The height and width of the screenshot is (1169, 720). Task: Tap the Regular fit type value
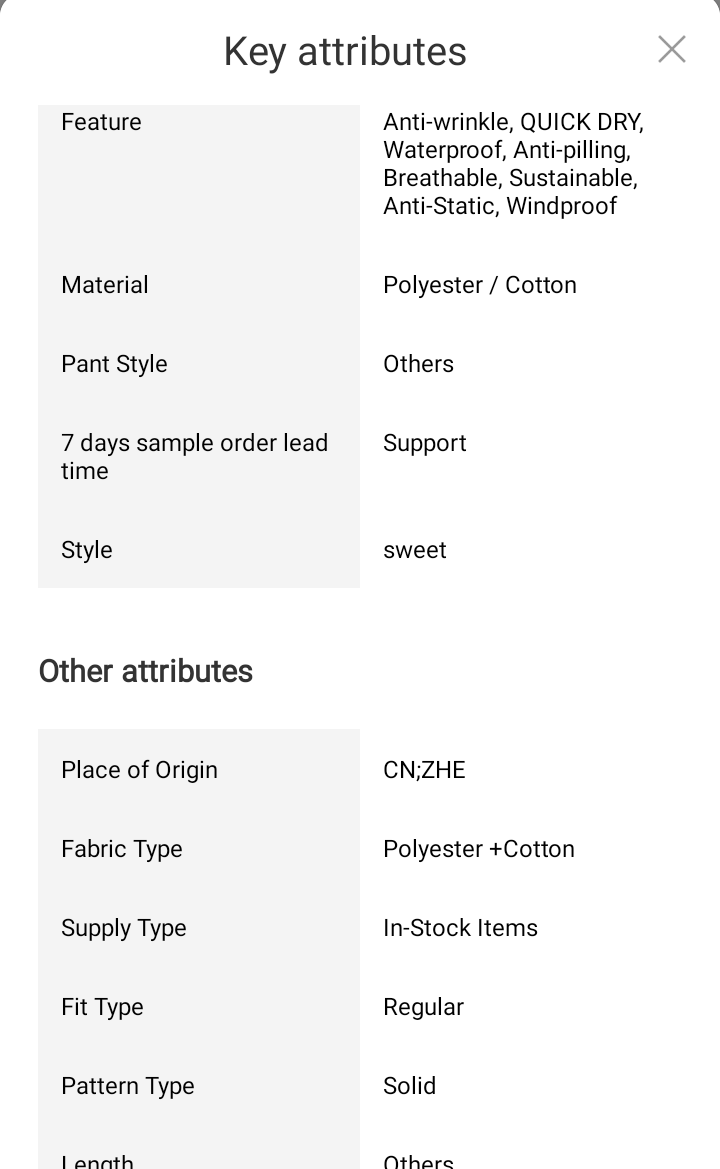pos(423,1007)
